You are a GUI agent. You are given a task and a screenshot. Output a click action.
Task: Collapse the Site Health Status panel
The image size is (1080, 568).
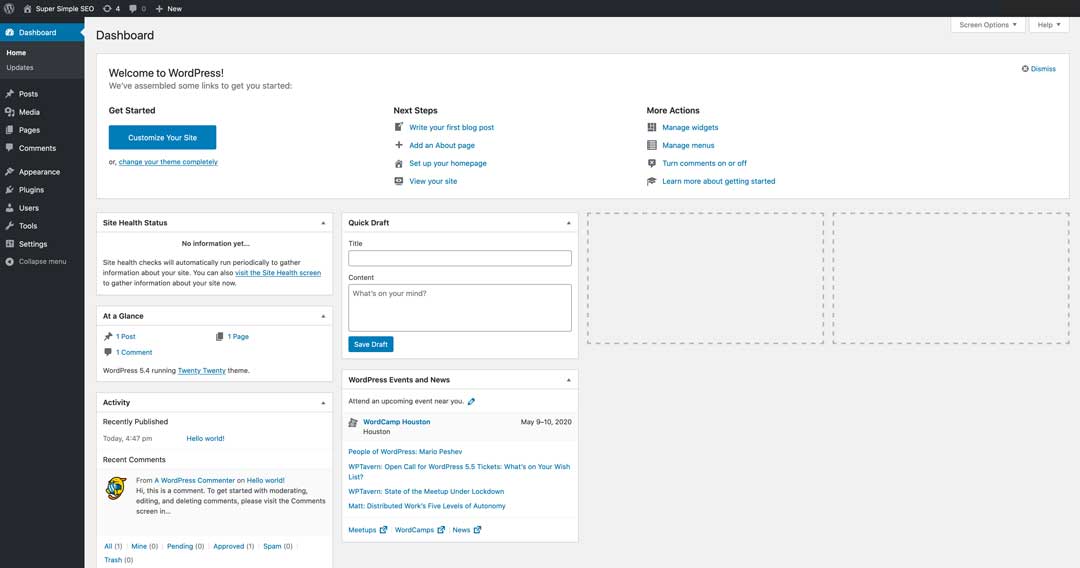point(323,223)
